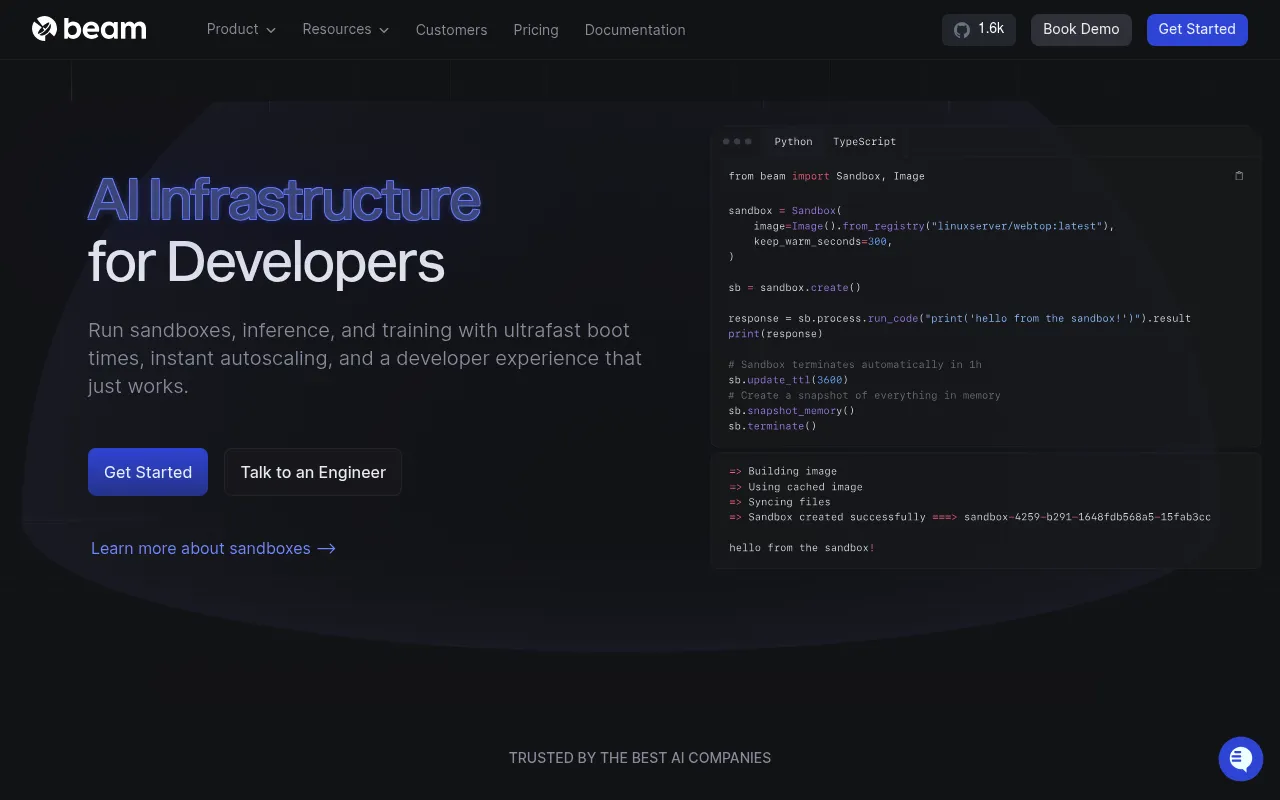Click the 'sb = sandbox.create()' code line
Viewport: 1280px width, 800px height.
point(795,288)
